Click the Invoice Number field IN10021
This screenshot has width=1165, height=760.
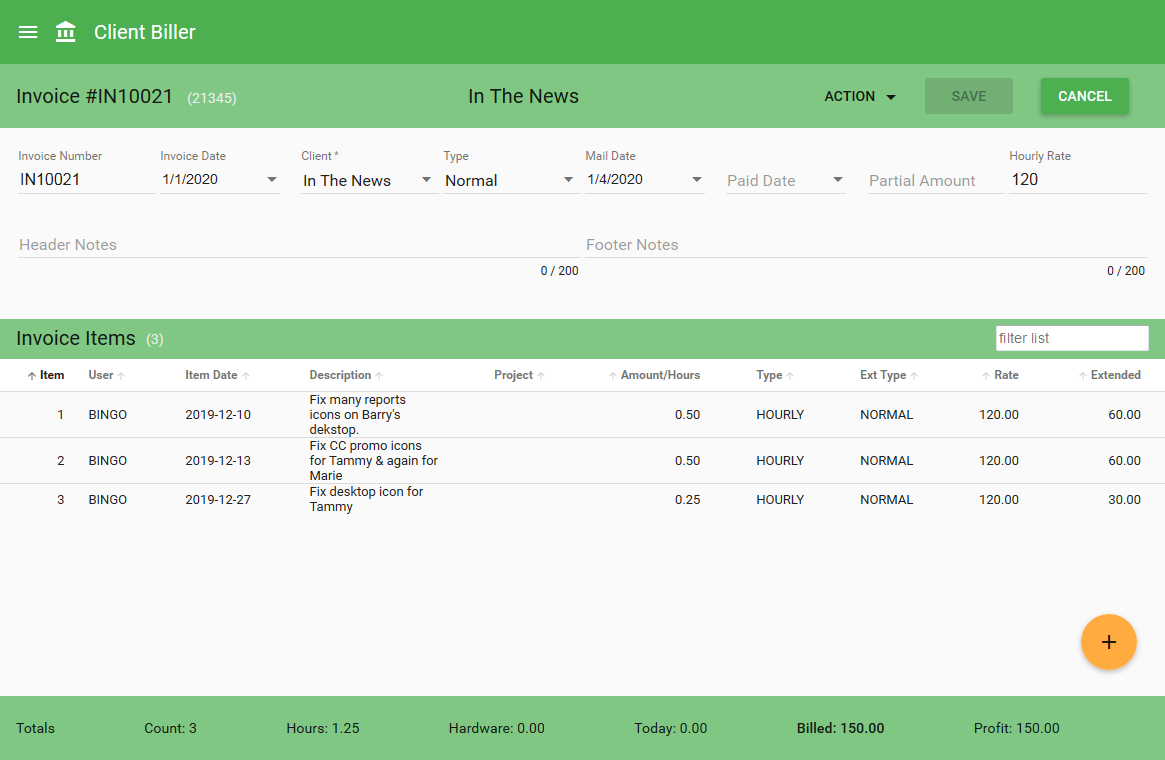tap(86, 180)
